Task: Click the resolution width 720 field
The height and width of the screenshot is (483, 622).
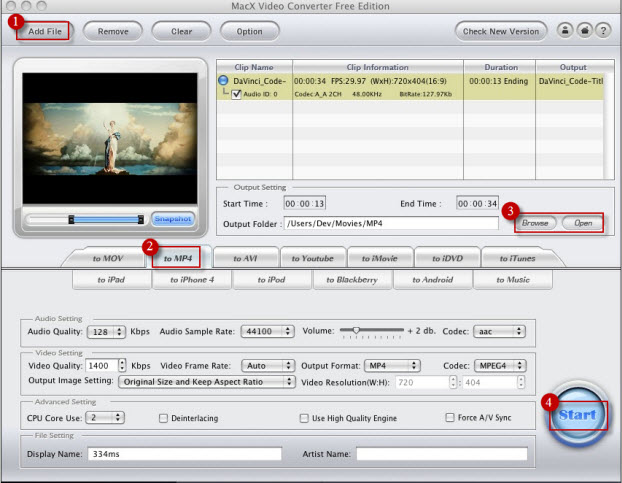Action: [x=422, y=382]
